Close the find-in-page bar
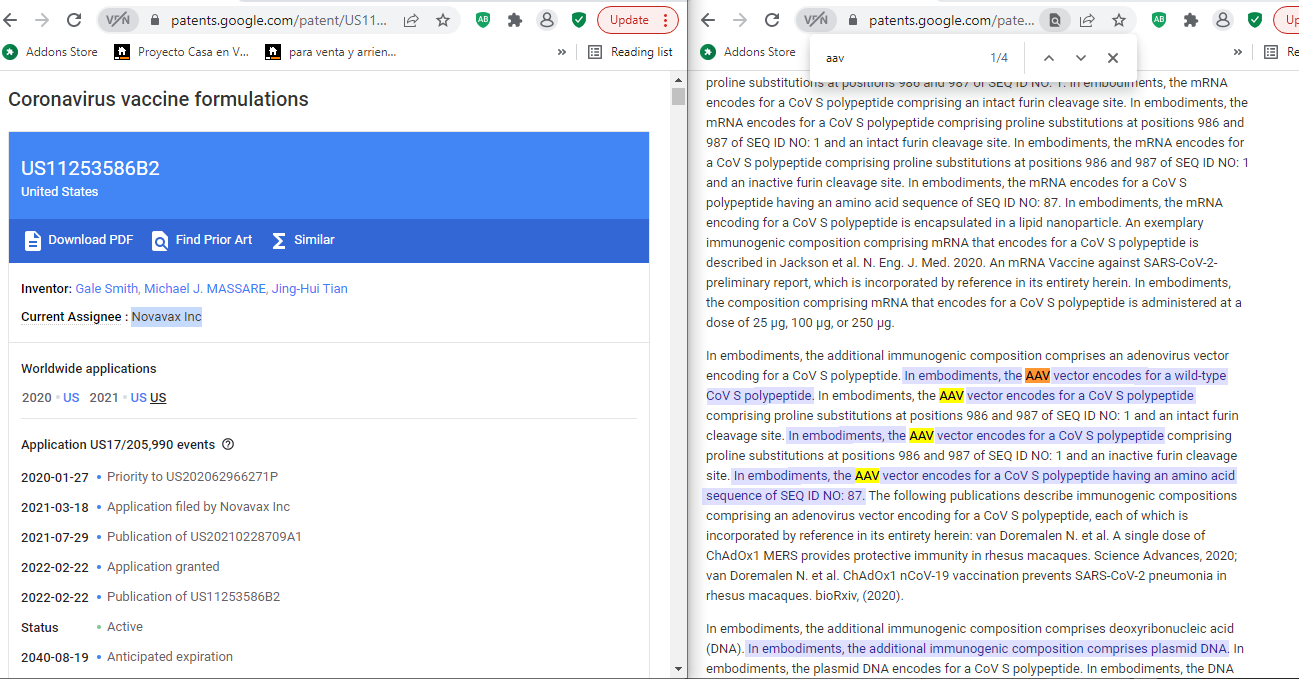This screenshot has width=1299, height=679. [x=1112, y=58]
